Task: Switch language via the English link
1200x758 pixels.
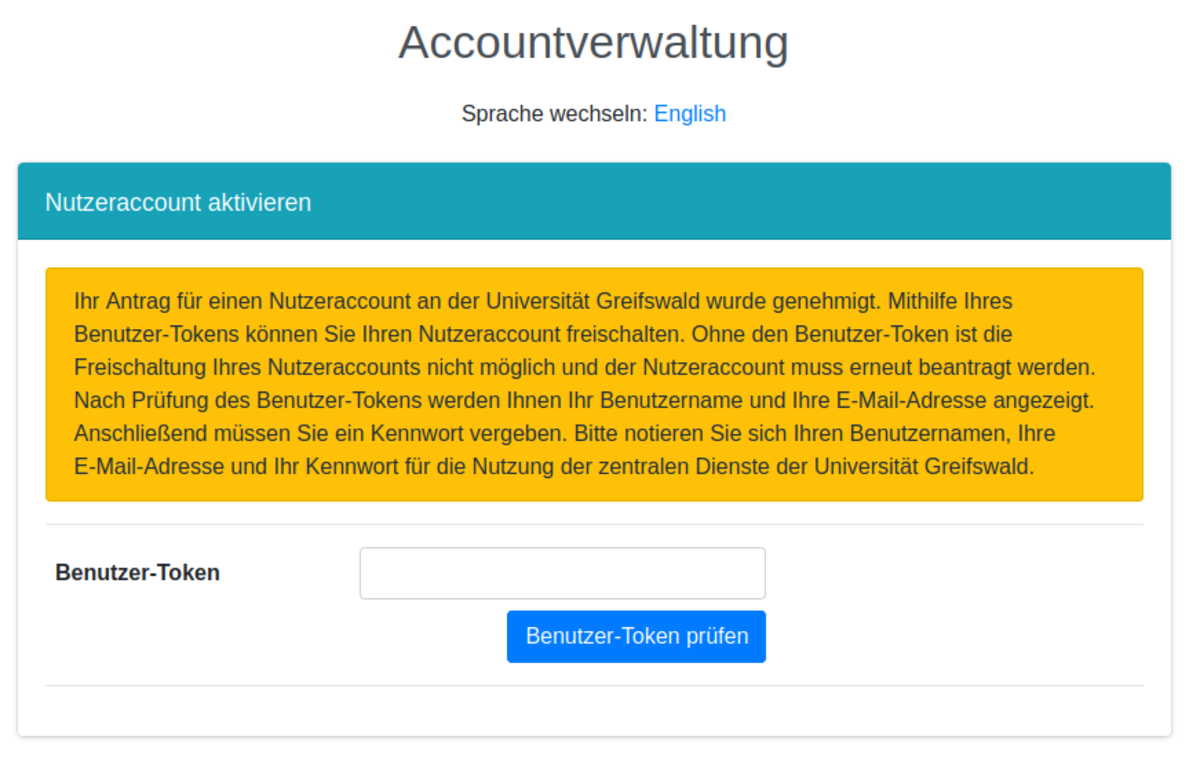Action: 689,114
